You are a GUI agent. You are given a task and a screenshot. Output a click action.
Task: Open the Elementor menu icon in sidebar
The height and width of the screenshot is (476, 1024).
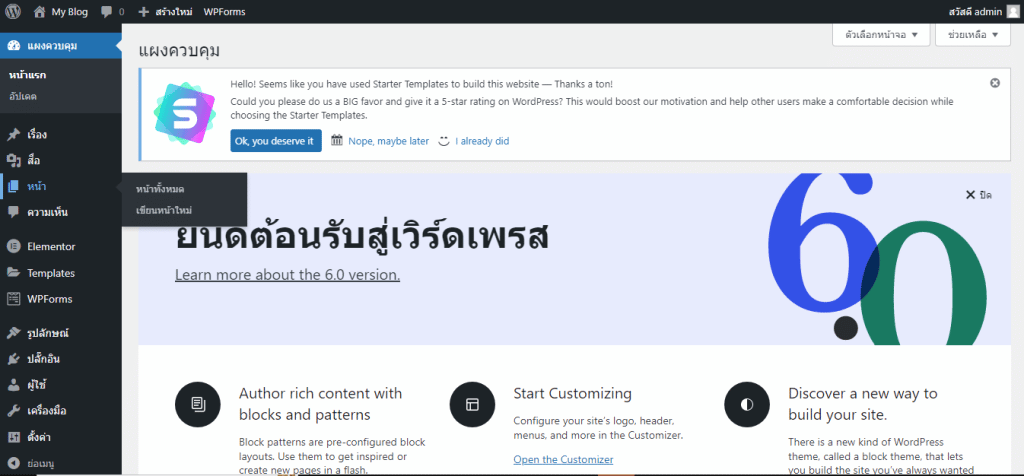click(13, 247)
